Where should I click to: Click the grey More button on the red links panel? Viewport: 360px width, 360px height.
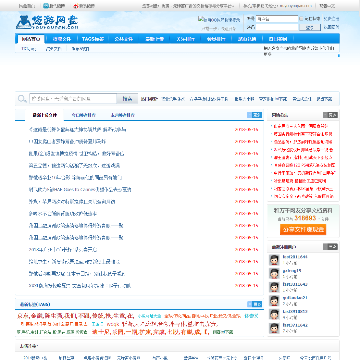(x=330, y=115)
